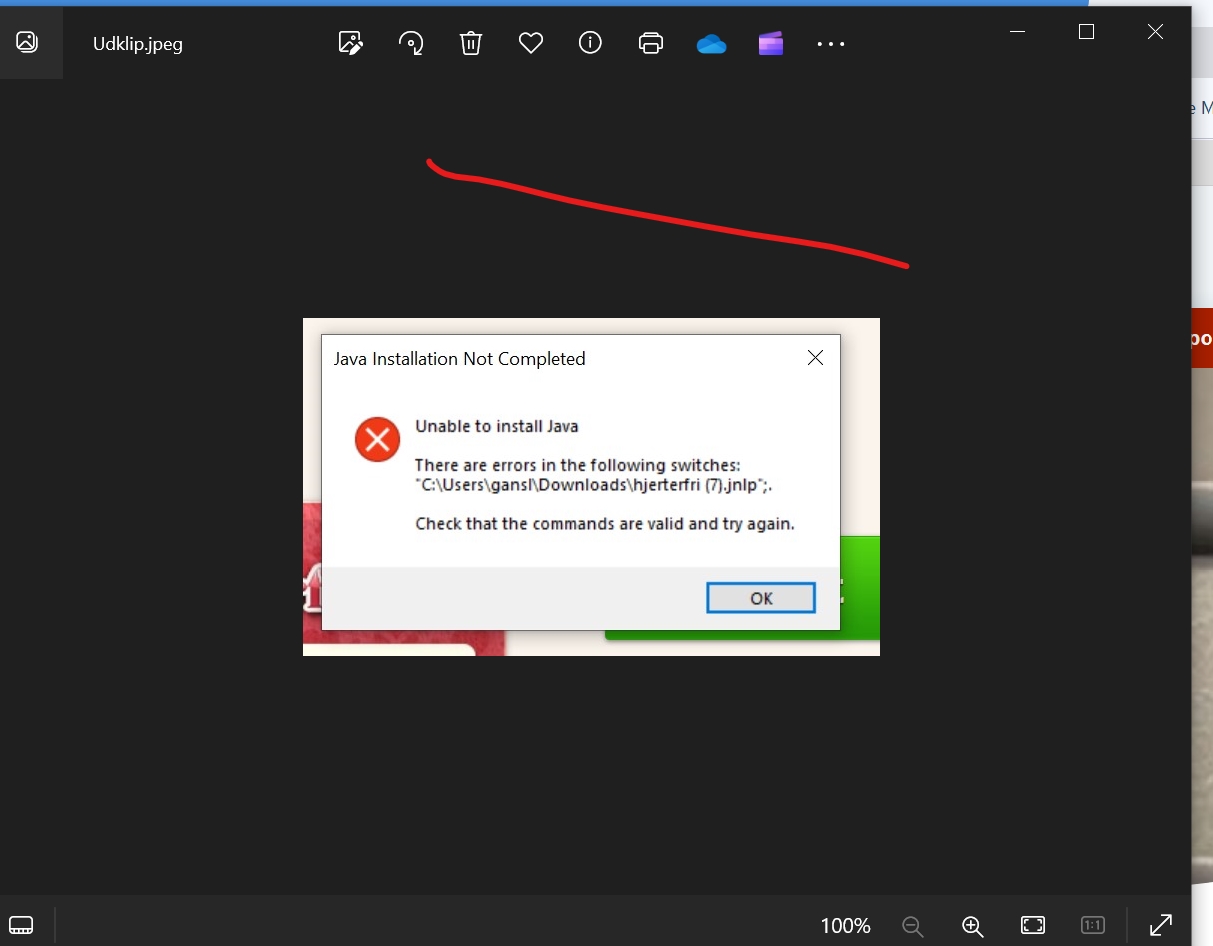The width and height of the screenshot is (1213, 946).
Task: Open OneDrive cloud icon in toolbar
Action: pos(711,44)
